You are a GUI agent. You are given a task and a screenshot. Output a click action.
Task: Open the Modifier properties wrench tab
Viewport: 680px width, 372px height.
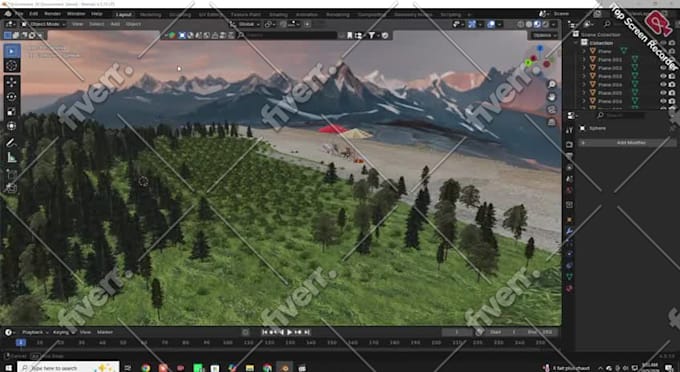click(x=569, y=231)
